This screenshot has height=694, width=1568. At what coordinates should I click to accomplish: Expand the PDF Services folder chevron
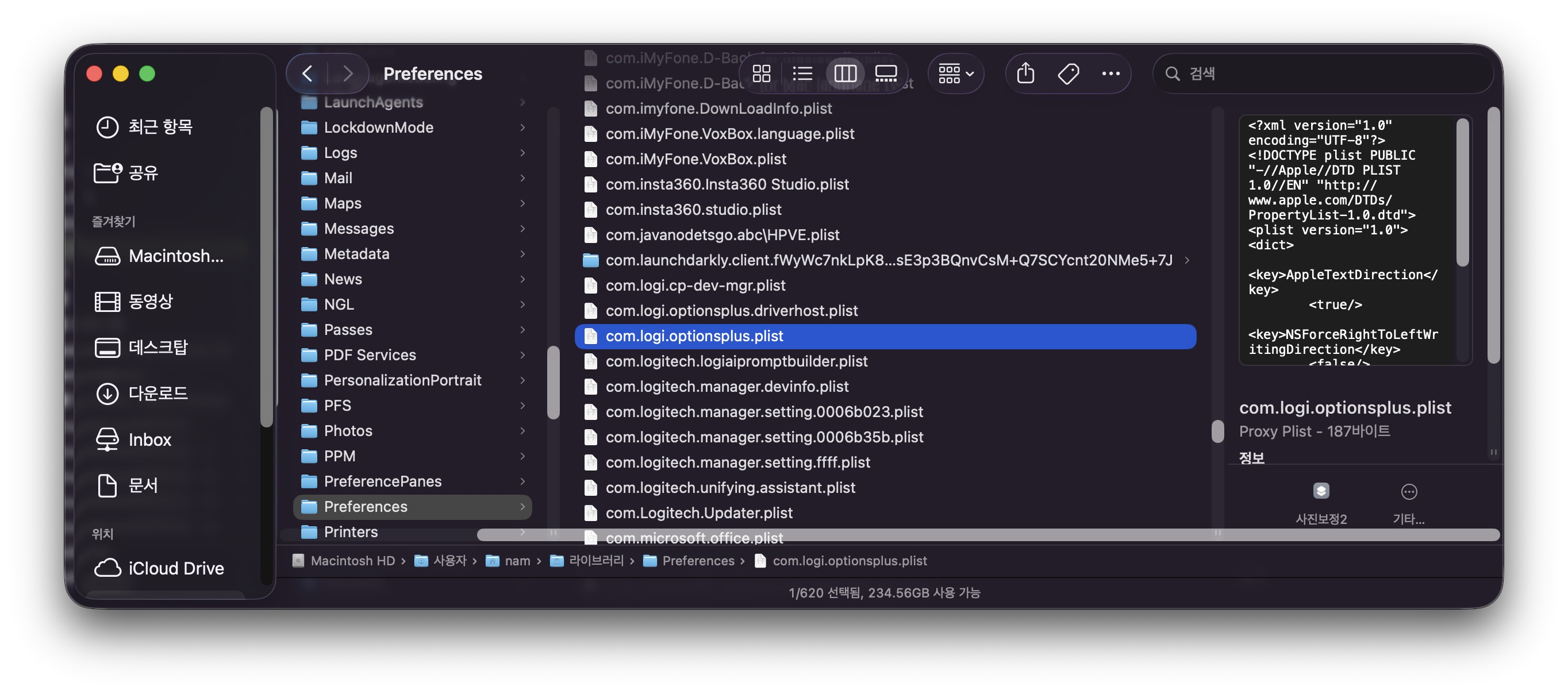522,354
